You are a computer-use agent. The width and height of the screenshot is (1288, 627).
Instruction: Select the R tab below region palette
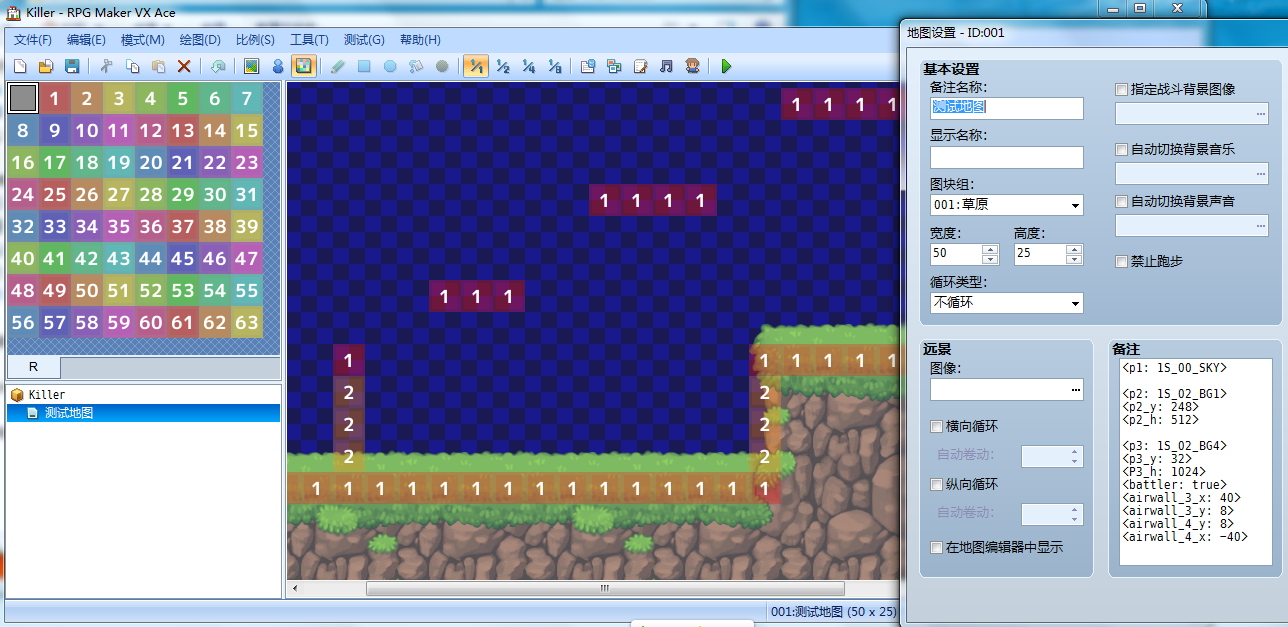33,367
